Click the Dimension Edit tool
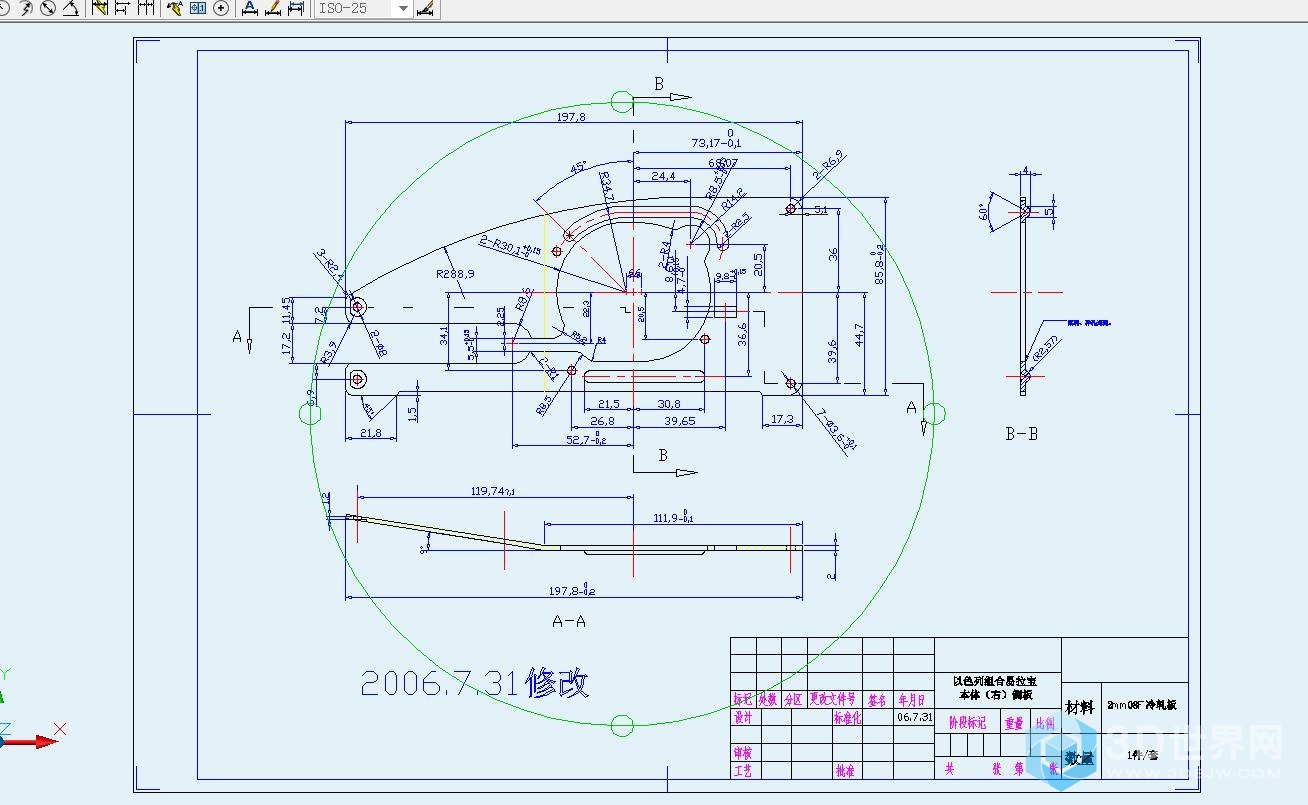This screenshot has width=1308, height=805. coord(249,8)
